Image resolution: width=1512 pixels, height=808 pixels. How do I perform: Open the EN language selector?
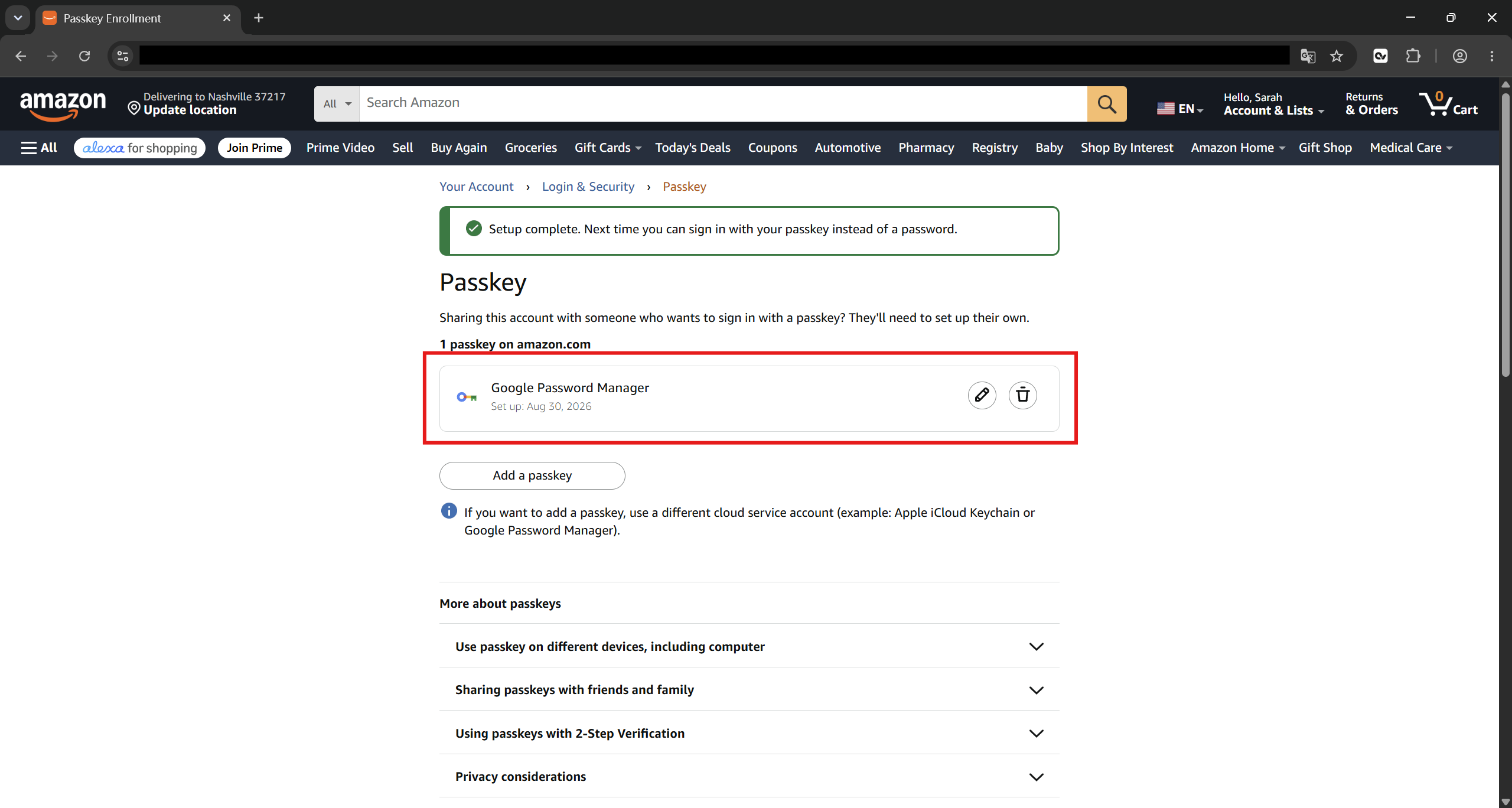(x=1179, y=109)
